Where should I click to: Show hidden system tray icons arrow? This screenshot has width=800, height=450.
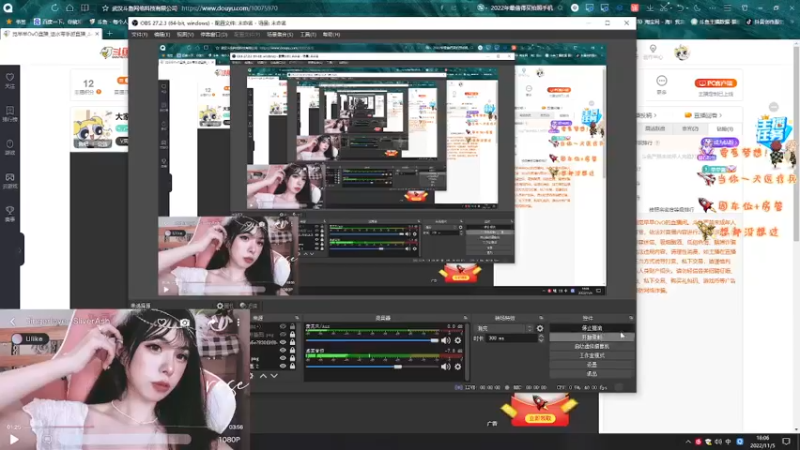[x=688, y=442]
